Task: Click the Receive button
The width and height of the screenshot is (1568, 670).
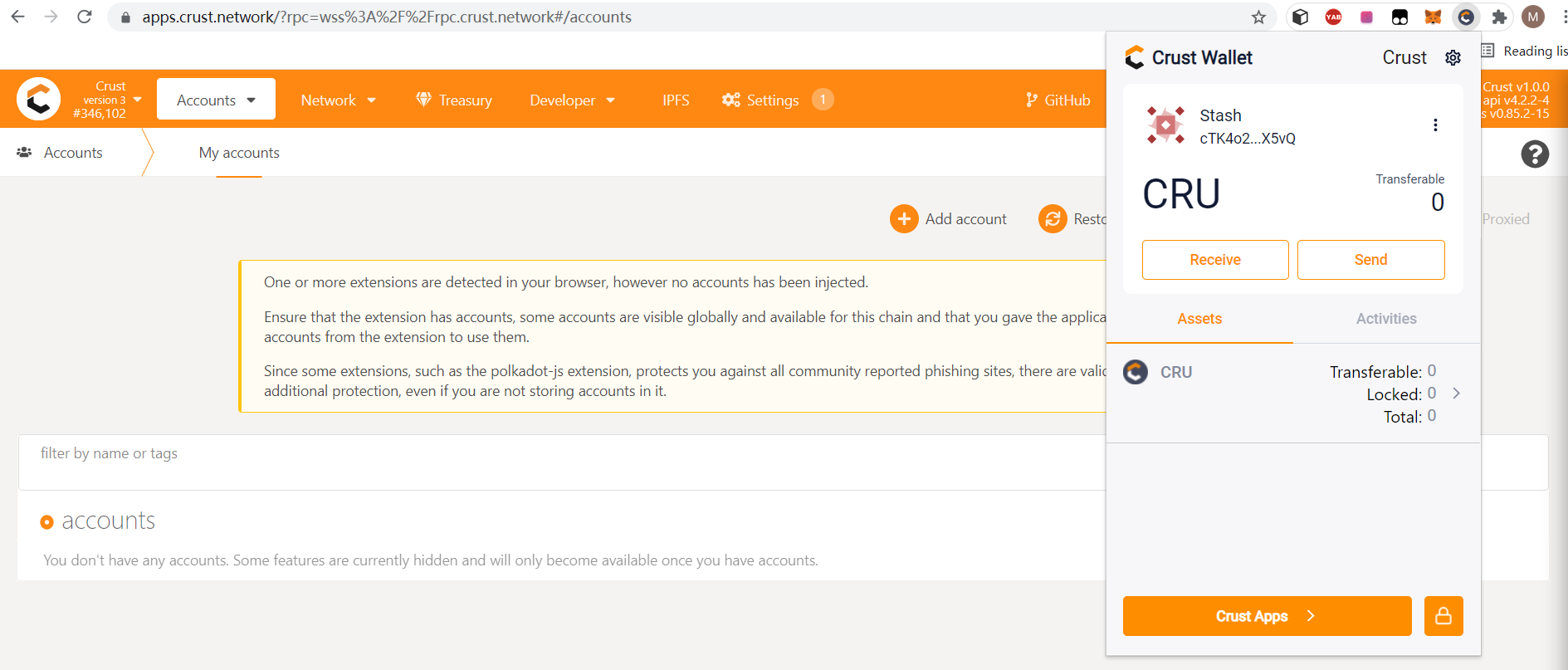Action: [1215, 260]
